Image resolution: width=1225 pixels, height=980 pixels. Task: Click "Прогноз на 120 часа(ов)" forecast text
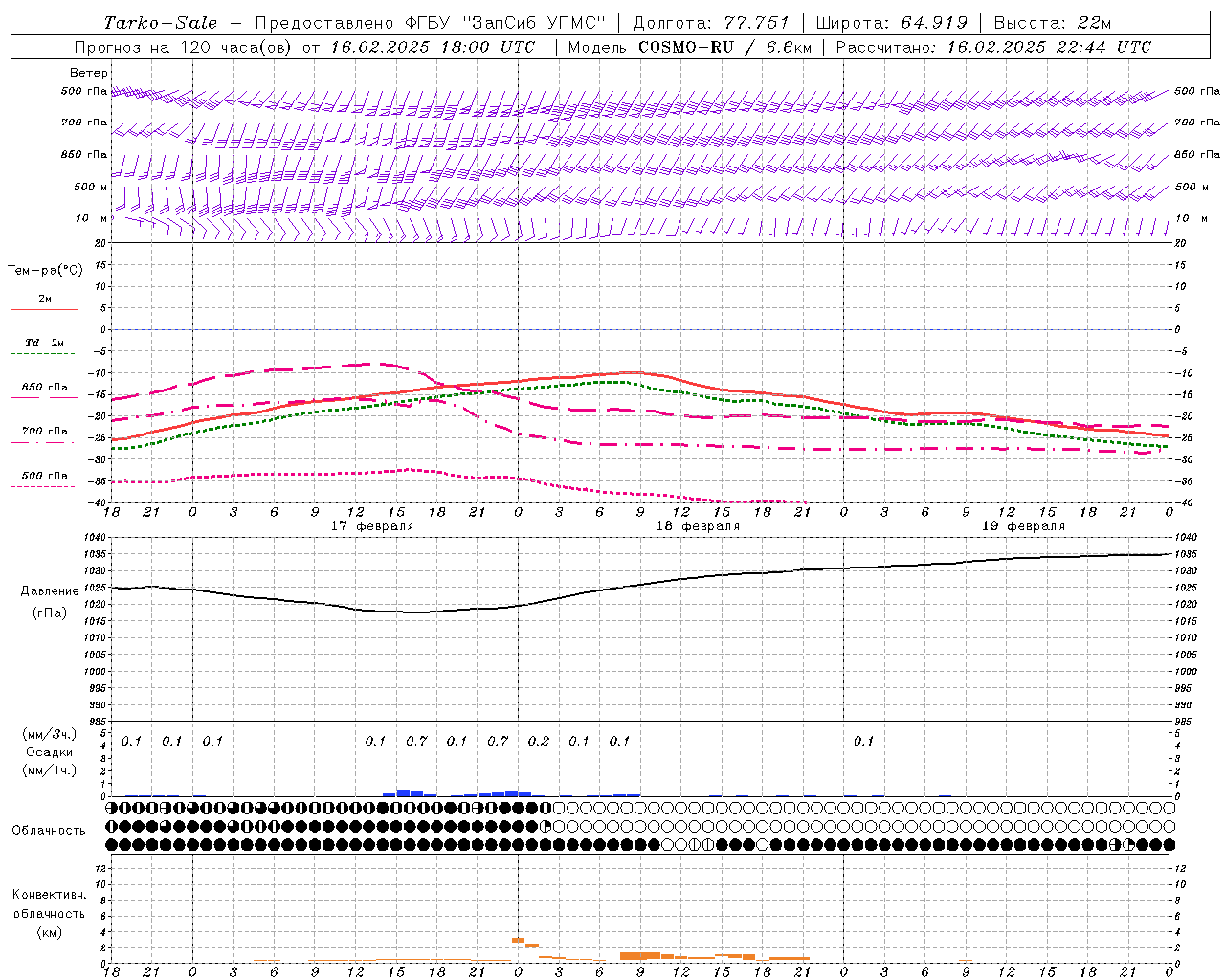tap(185, 47)
